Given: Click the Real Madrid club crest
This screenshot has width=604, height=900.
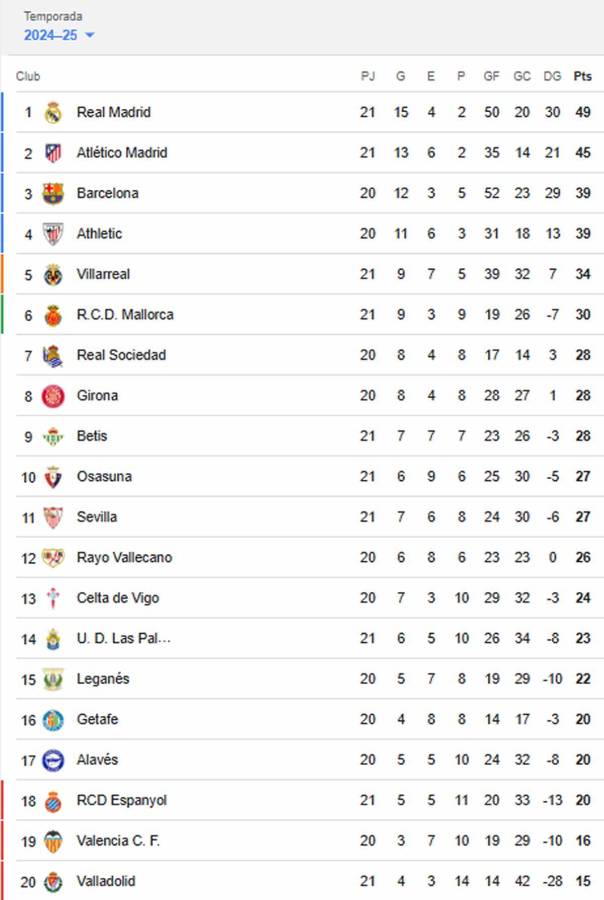Looking at the screenshot, I should 52,112.
